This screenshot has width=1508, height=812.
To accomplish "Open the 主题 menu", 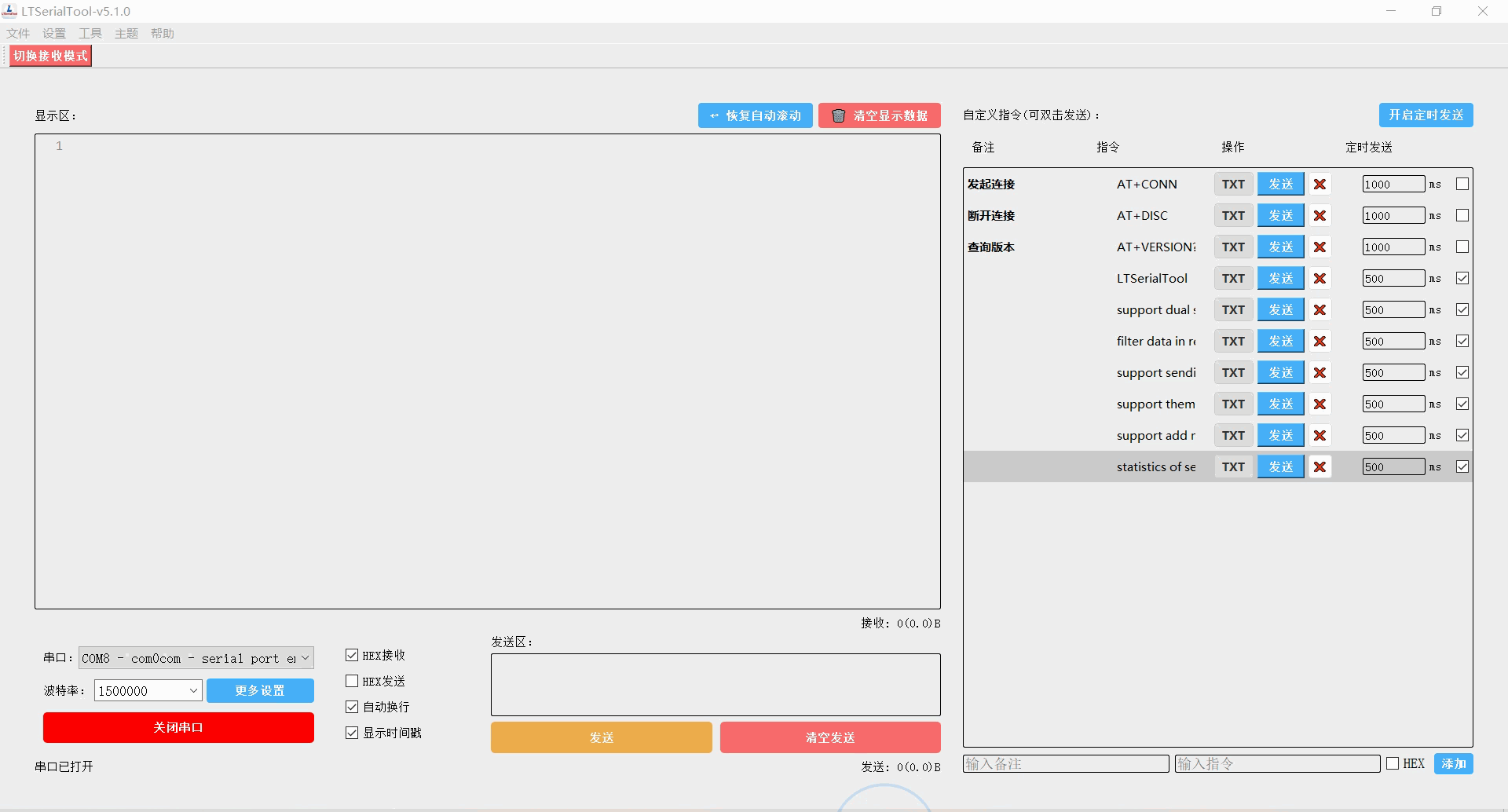I will click(126, 33).
